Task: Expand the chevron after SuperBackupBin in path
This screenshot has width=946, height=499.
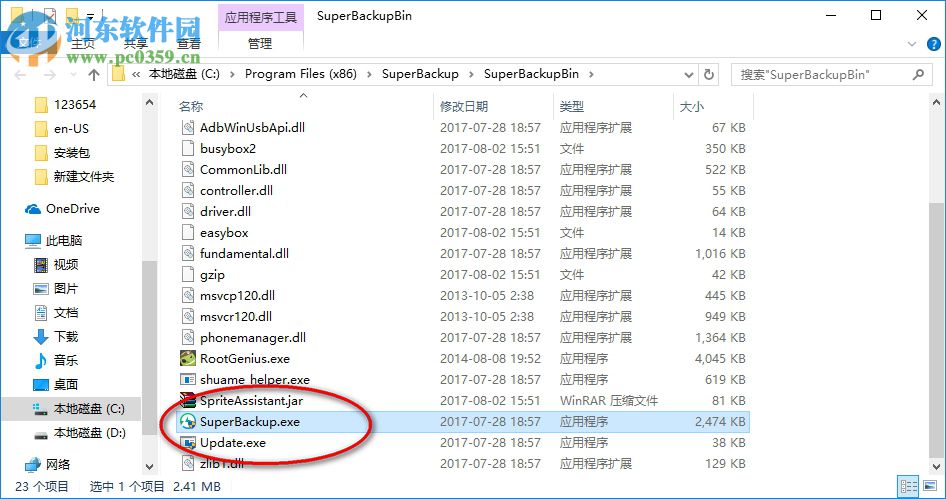Action: 591,74
